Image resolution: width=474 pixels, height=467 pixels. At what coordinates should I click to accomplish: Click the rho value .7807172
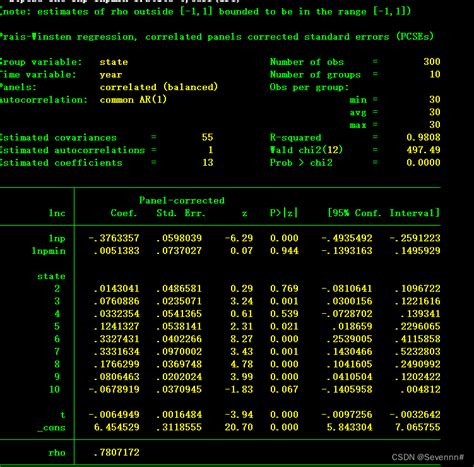116,452
